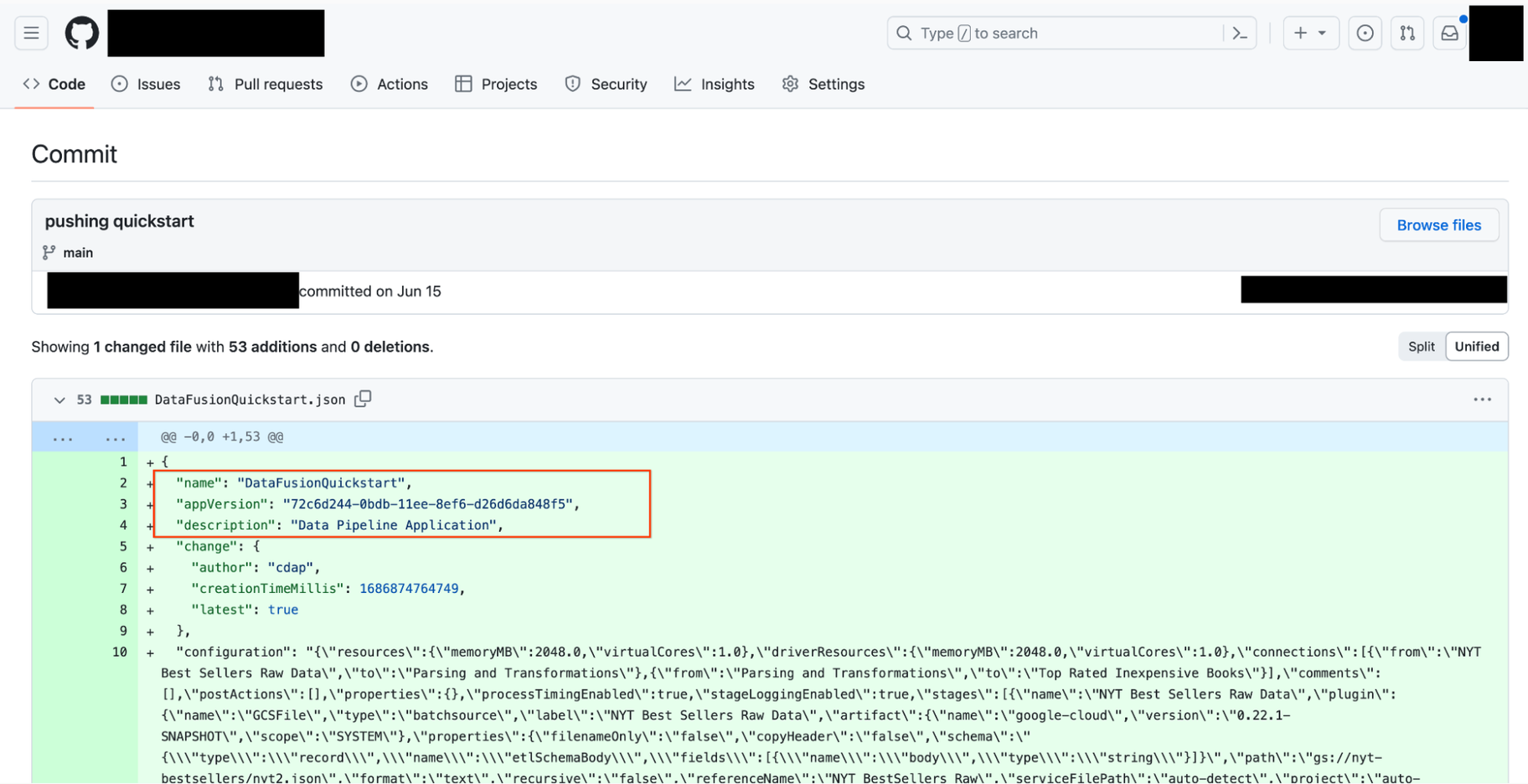Click the @@ -0,0 +1,53 @@ hunk header
This screenshot has height=784, width=1528.
(222, 436)
